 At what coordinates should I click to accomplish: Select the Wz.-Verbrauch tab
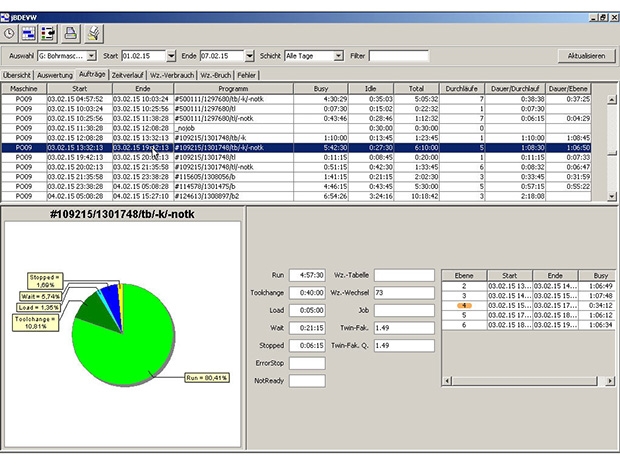(x=173, y=75)
